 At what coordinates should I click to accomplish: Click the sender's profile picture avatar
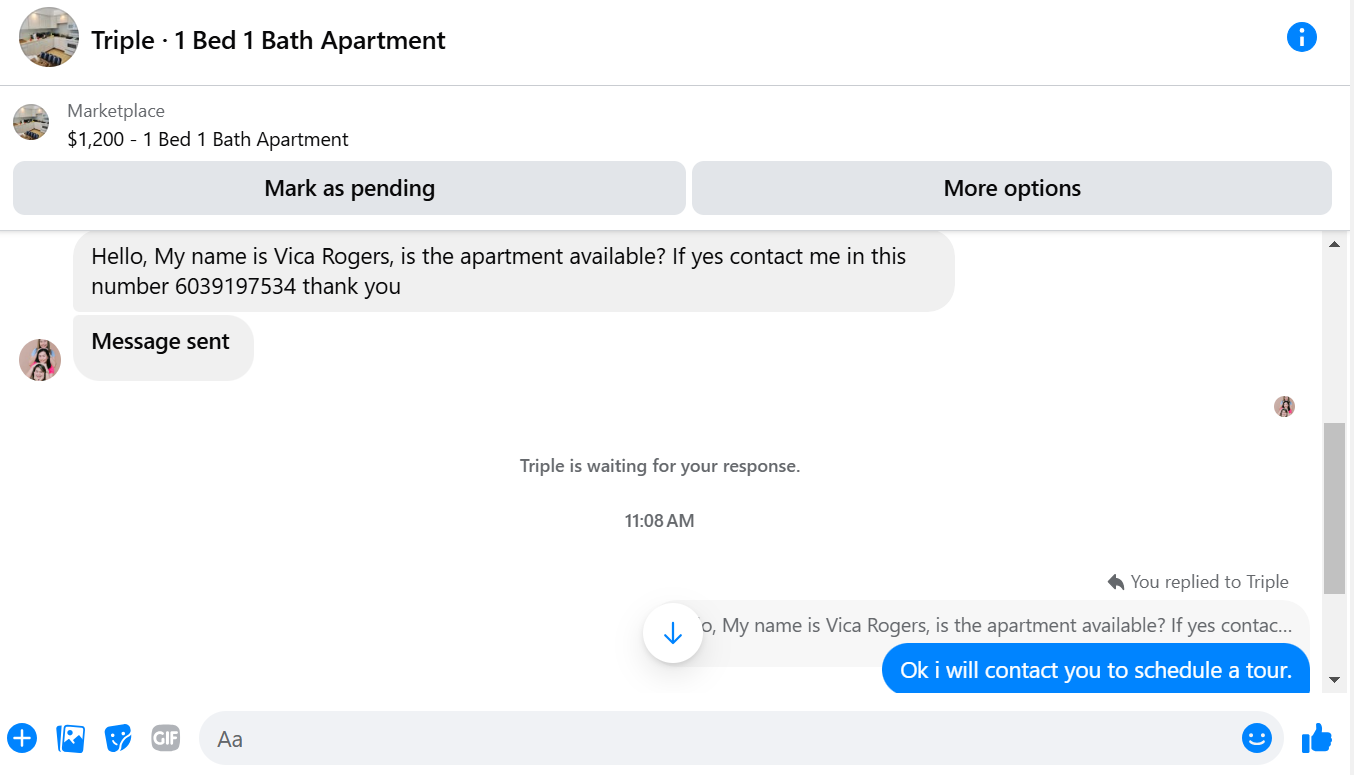40,360
